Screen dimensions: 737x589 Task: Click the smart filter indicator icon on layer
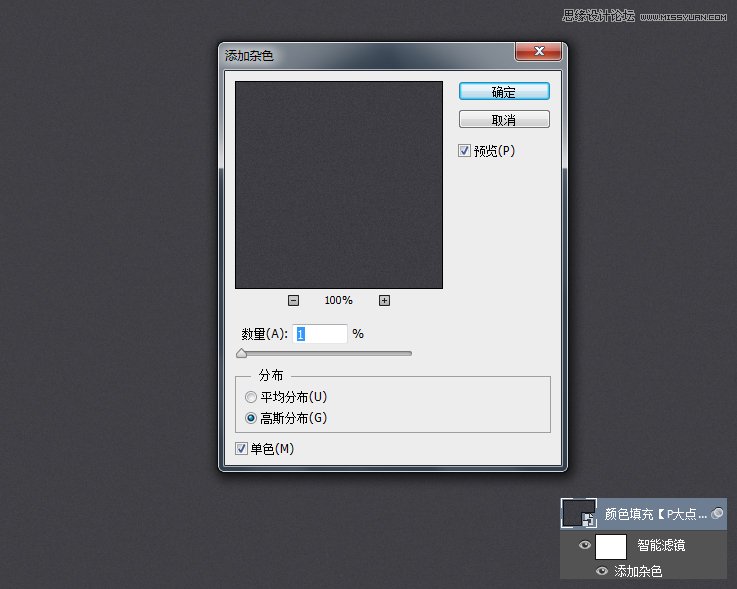tap(716, 513)
